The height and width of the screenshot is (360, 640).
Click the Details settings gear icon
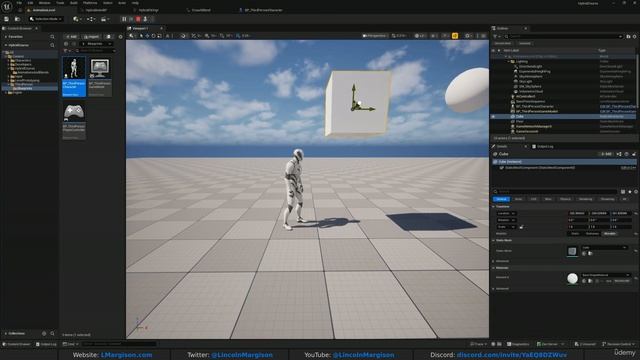coord(636,191)
